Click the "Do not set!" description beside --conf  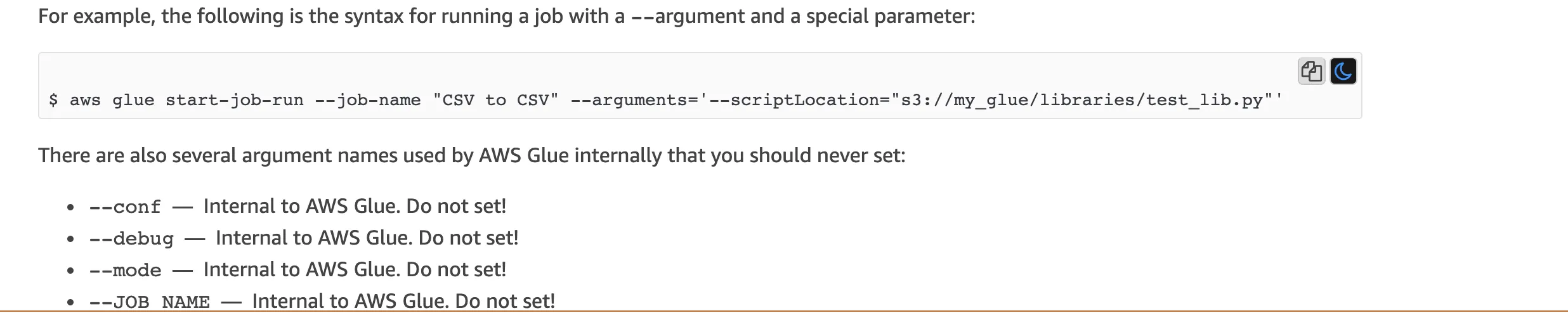coord(455,207)
